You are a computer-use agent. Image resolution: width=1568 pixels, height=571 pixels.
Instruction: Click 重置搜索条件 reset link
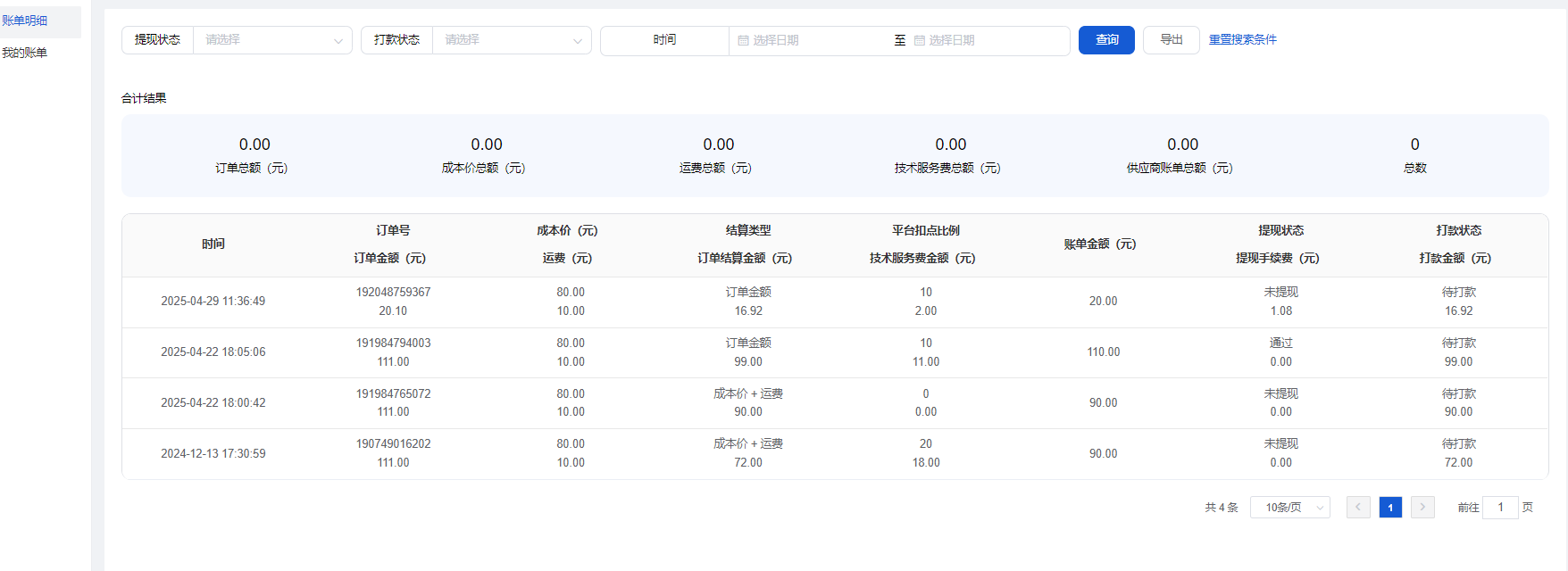coord(1242,40)
